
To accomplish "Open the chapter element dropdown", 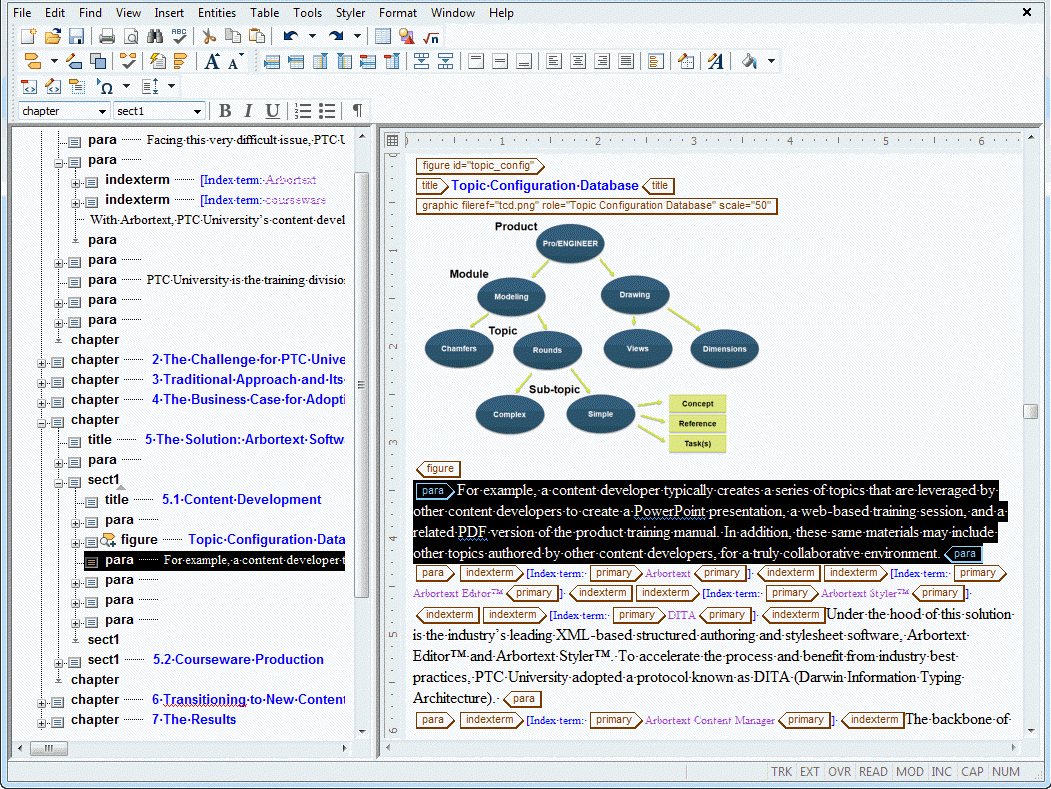I will (102, 111).
